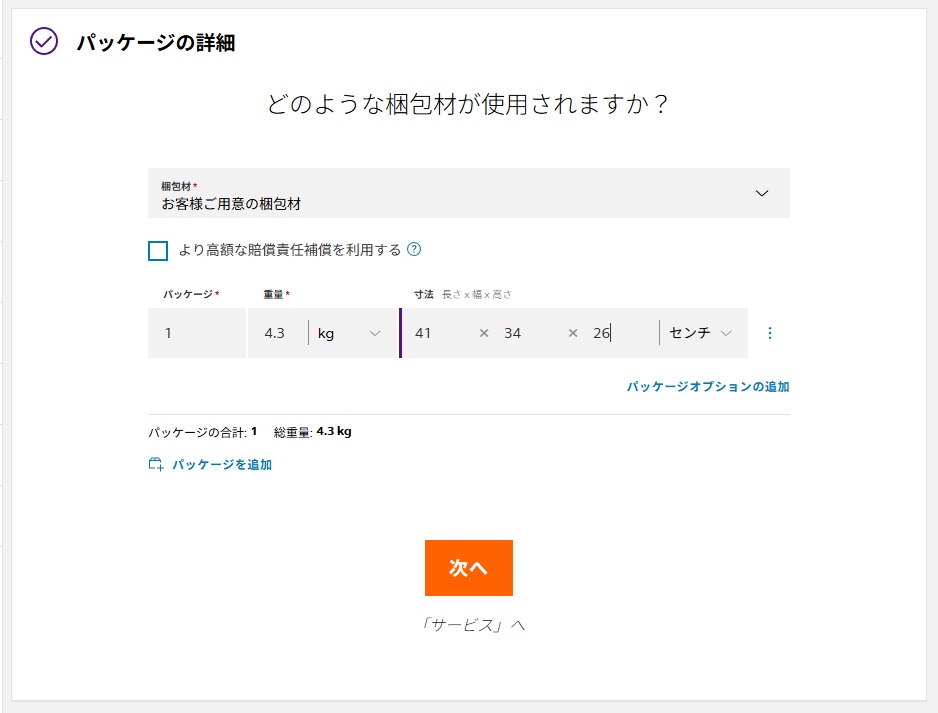Enable より高額な賠償責任補償を利用する checkbox
938x713 pixels.
158,251
